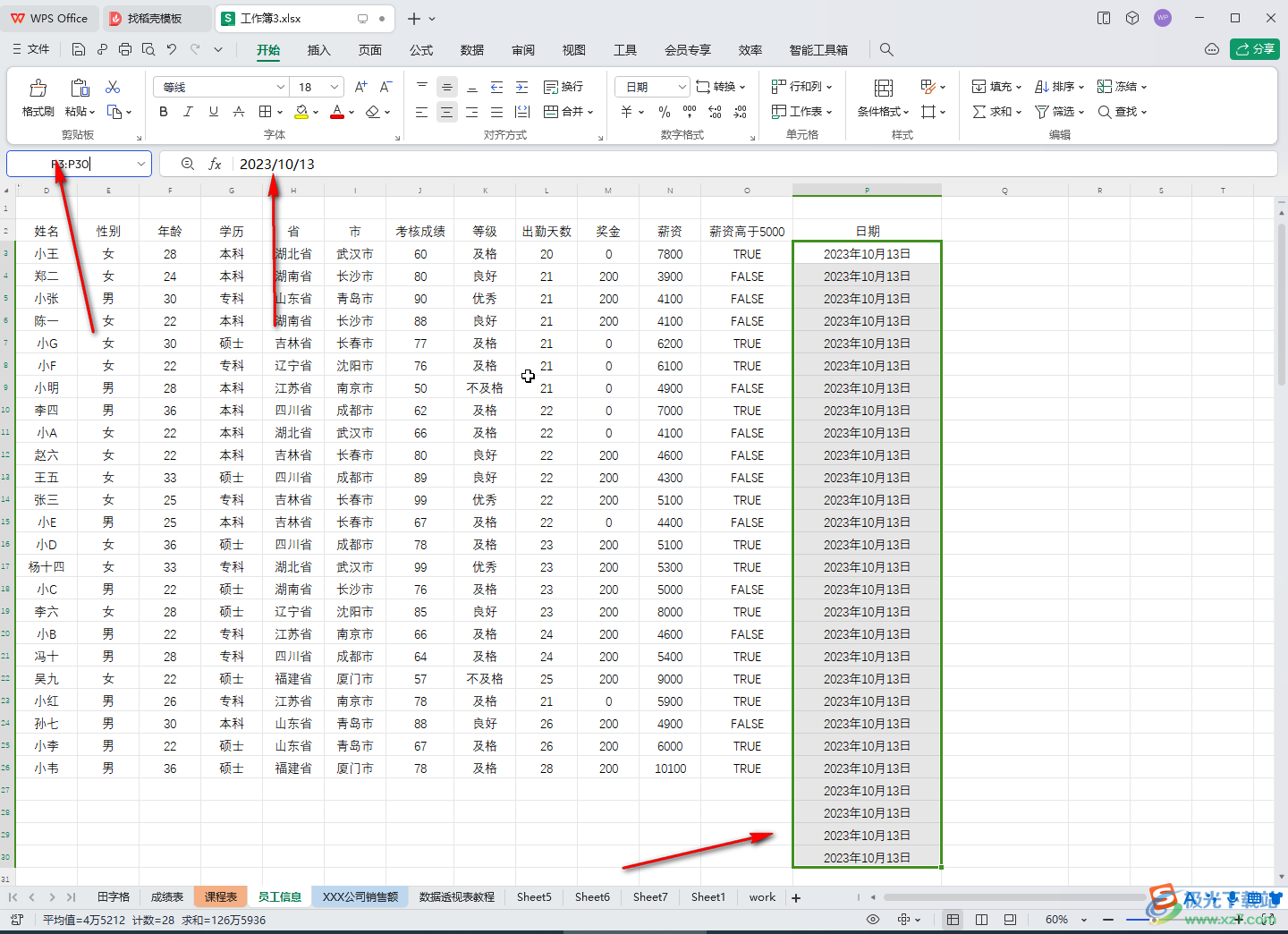Click the Fill (填充) button
1288x934 pixels.
996,87
